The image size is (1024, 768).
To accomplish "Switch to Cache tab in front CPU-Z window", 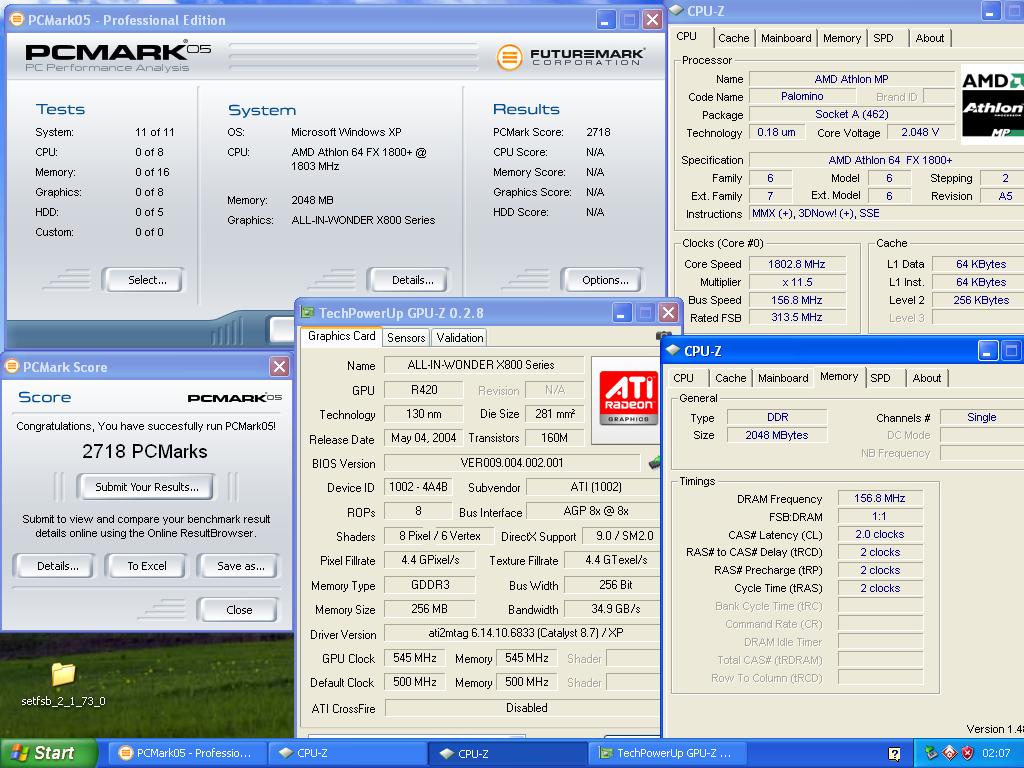I will click(x=730, y=377).
